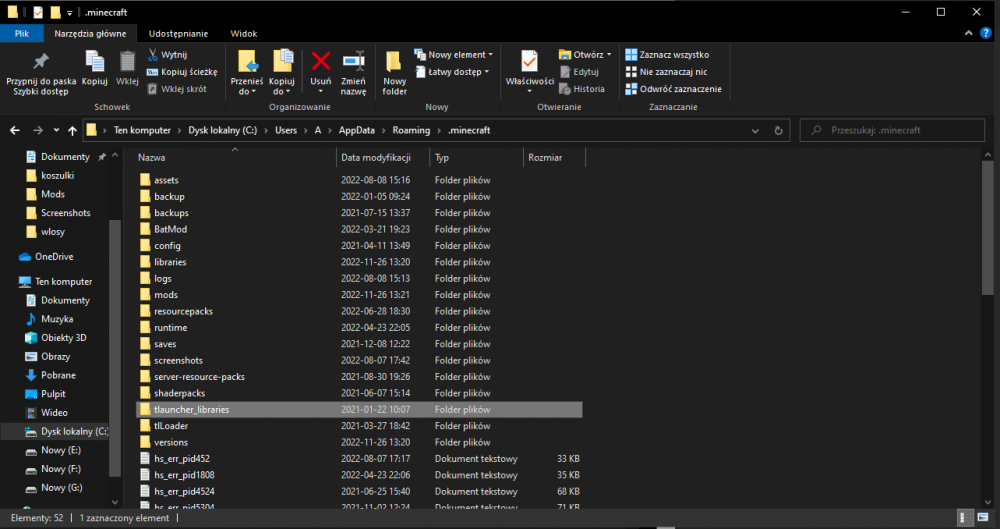Create a new folder with Nowy folder

pos(394,70)
